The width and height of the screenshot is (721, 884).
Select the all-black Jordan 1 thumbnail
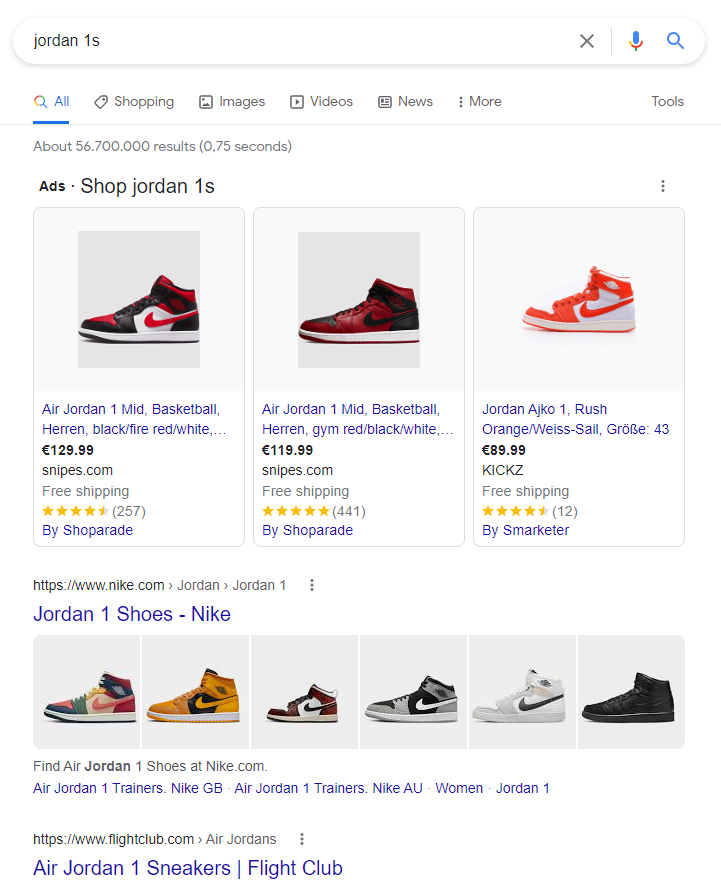631,692
